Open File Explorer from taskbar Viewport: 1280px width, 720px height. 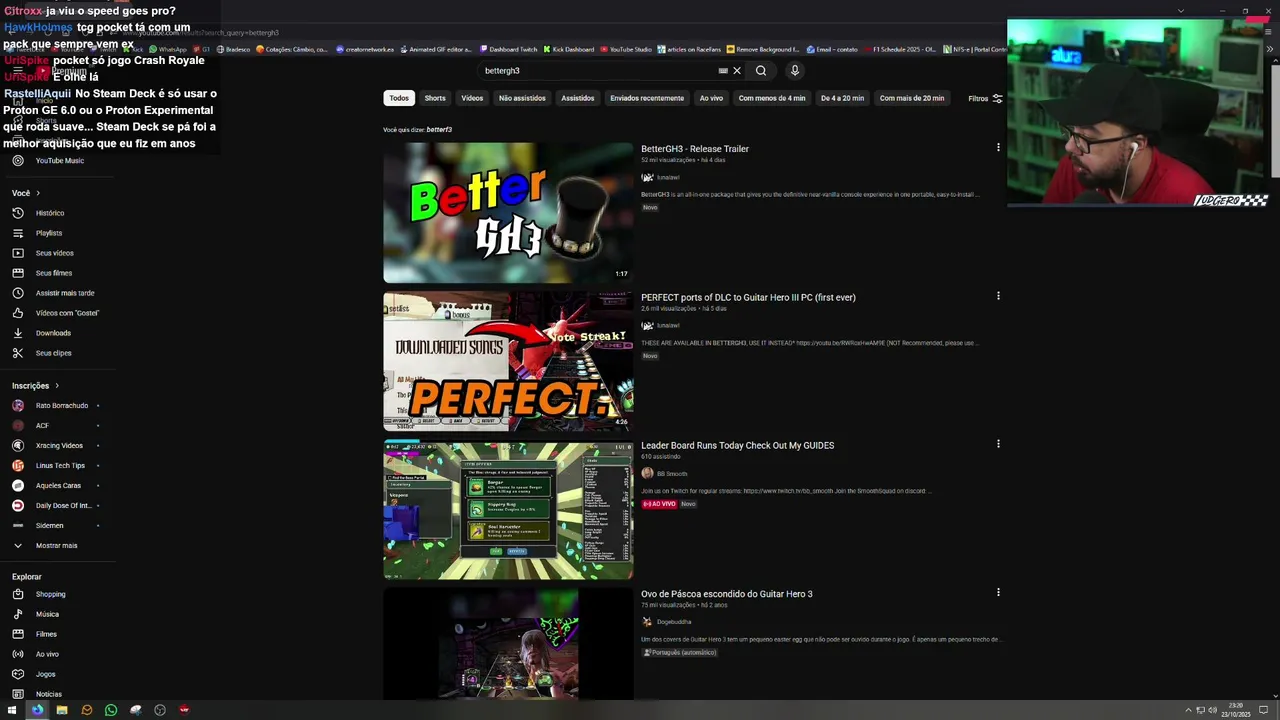(62, 710)
